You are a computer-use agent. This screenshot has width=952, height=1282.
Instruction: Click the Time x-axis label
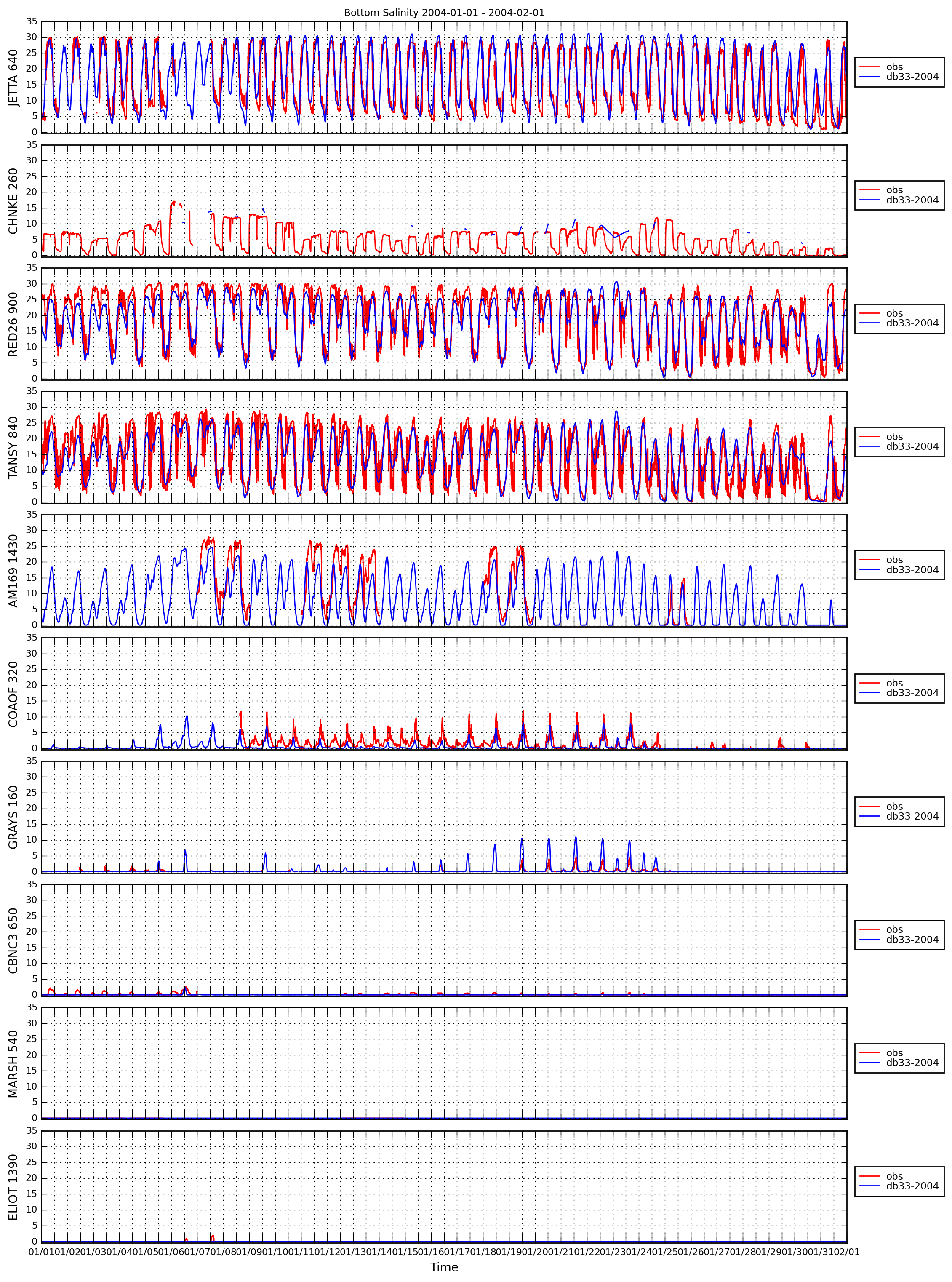click(444, 1268)
